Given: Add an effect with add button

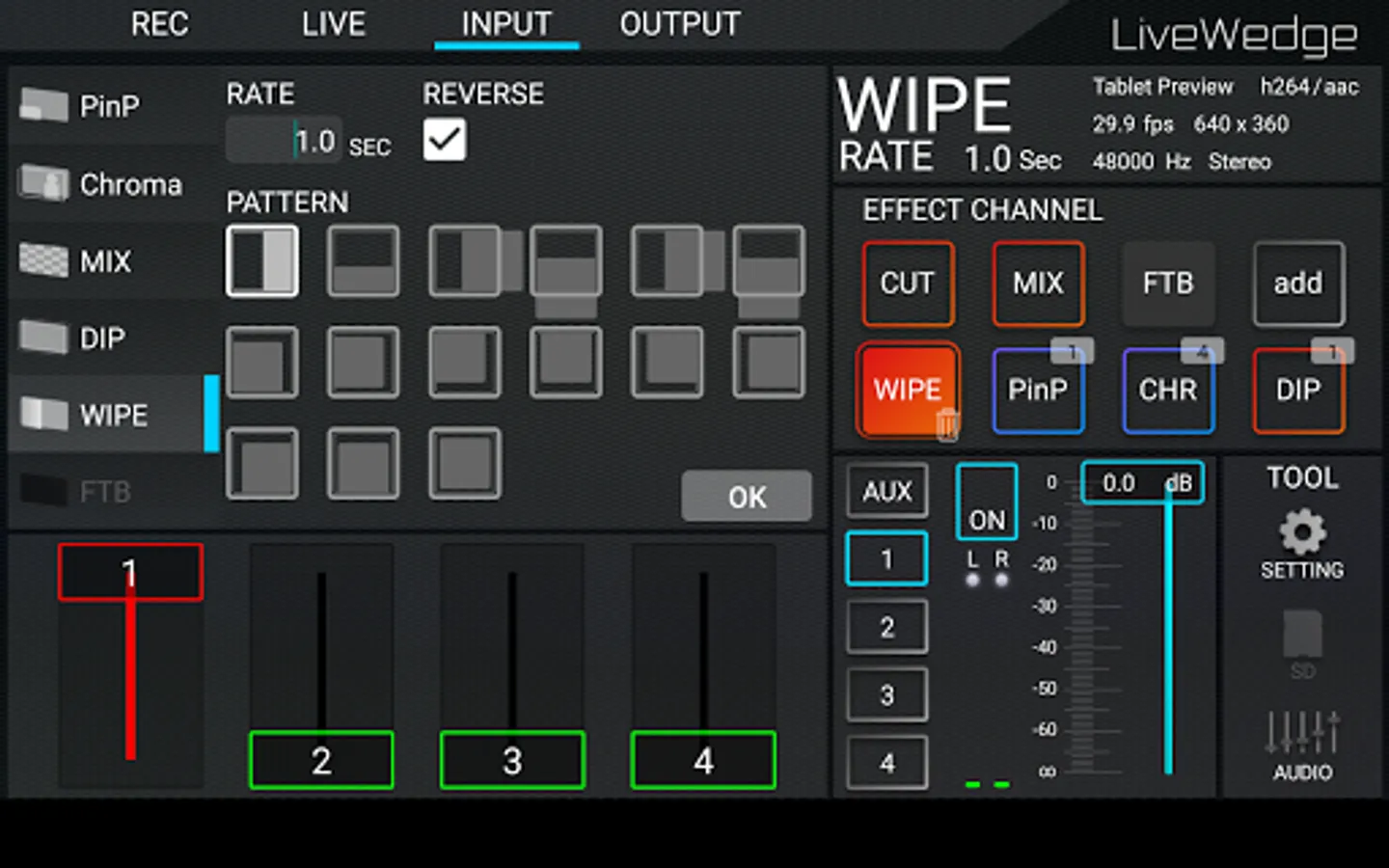Looking at the screenshot, I should 1298,284.
